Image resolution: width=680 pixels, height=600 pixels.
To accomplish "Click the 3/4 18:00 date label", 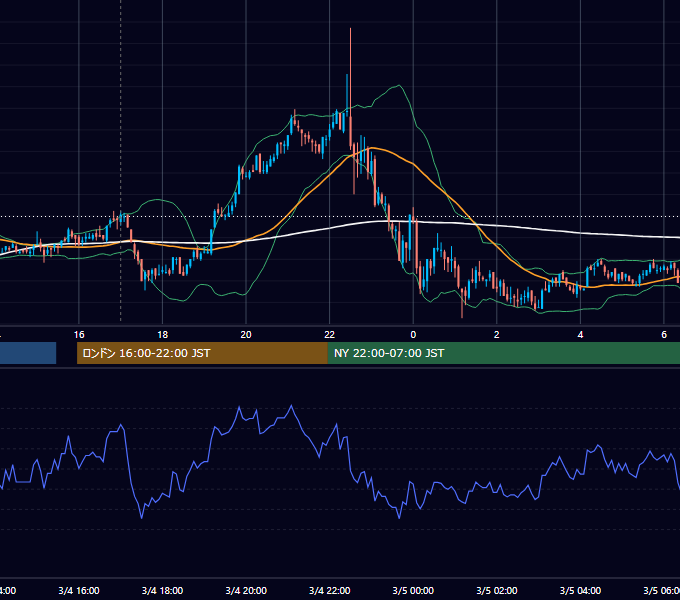I will (162, 590).
